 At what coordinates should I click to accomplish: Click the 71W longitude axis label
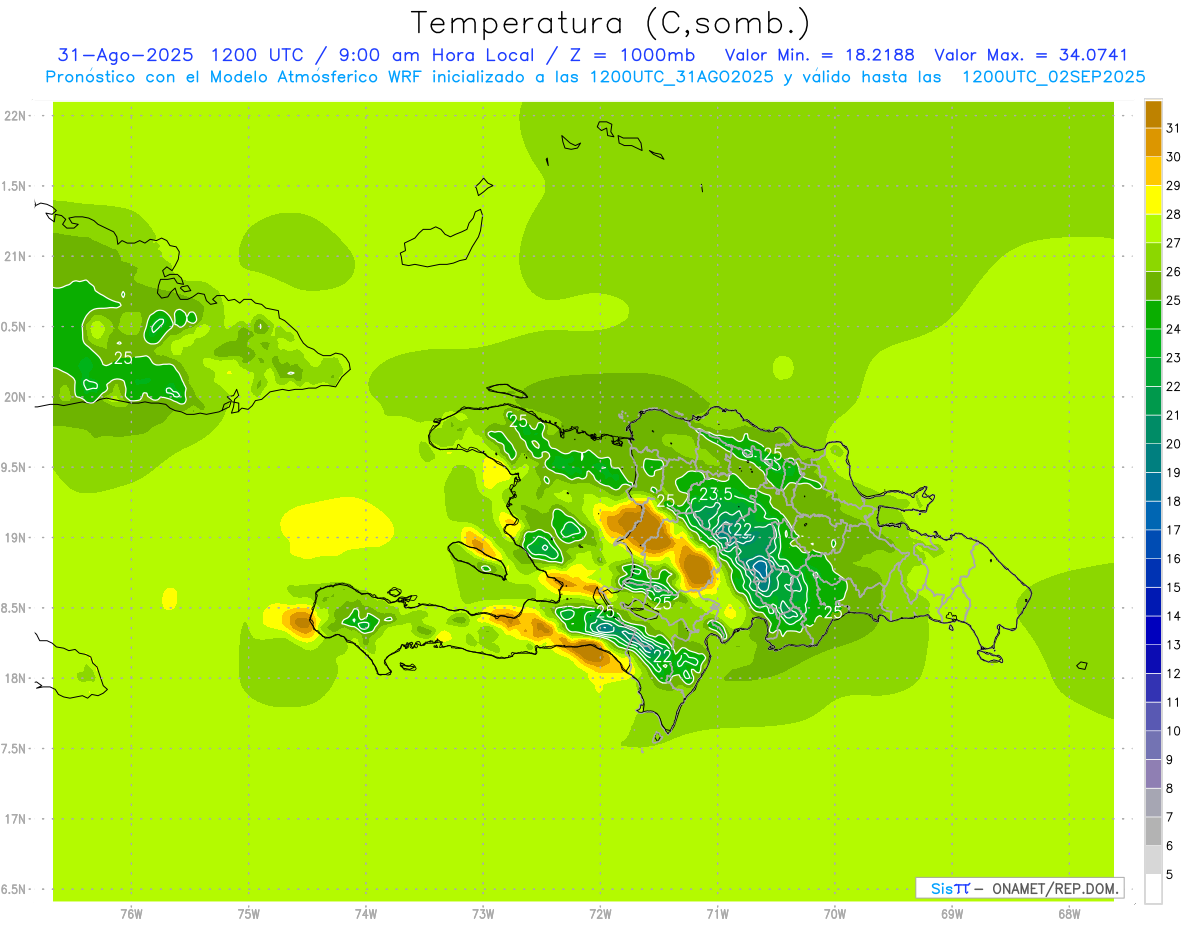click(x=717, y=913)
